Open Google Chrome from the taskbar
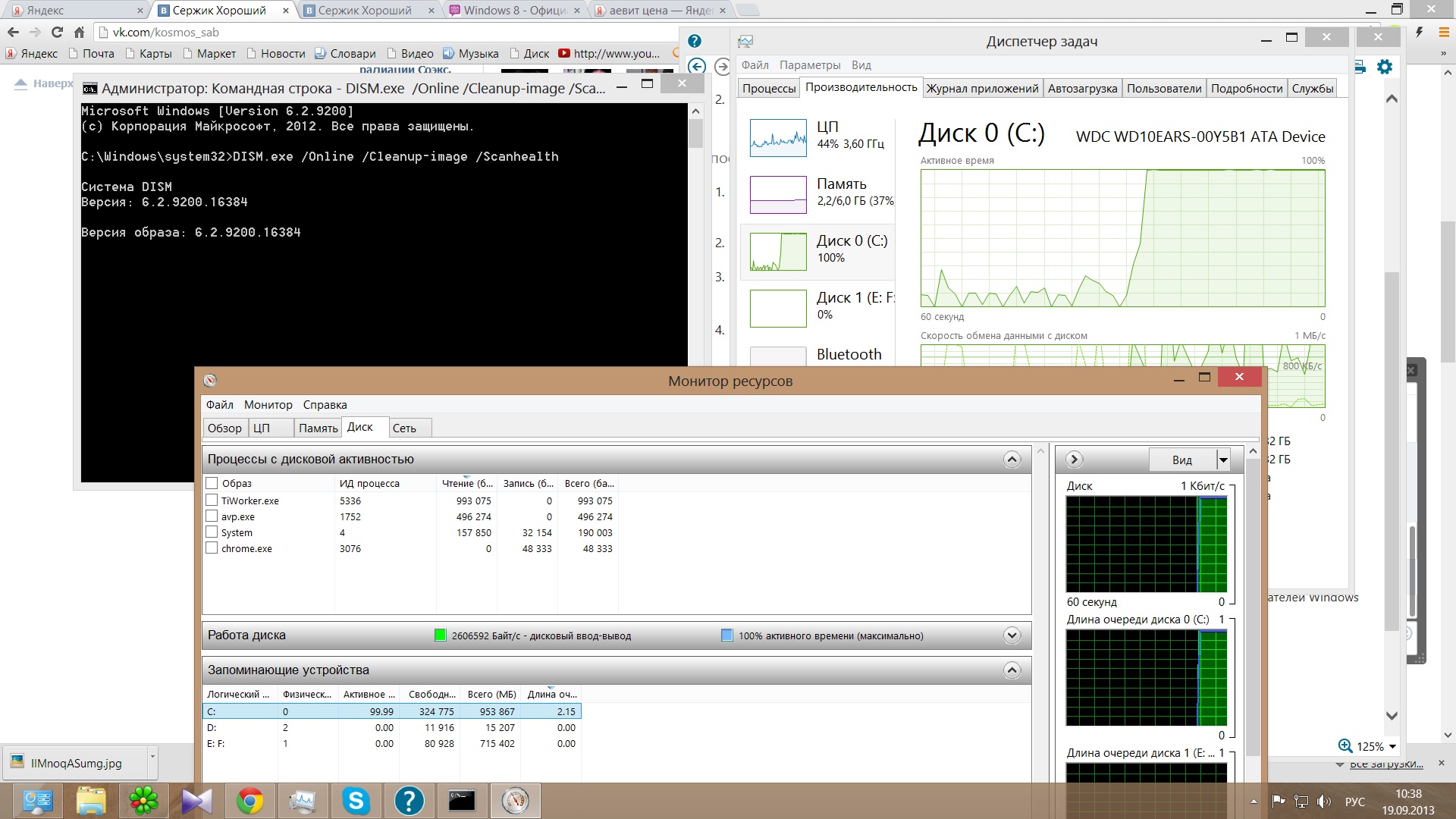Image resolution: width=1456 pixels, height=819 pixels. 249,801
